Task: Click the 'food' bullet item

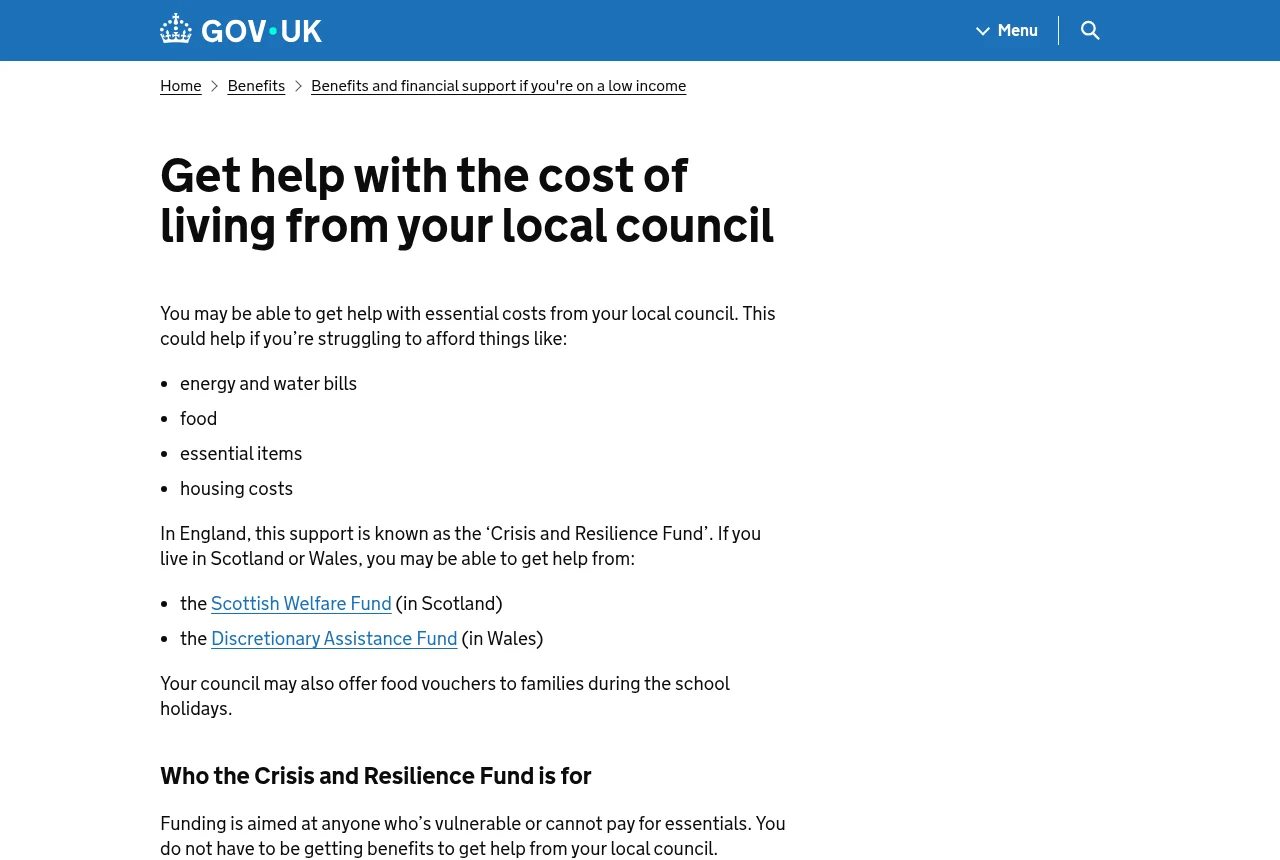Action: point(198,419)
